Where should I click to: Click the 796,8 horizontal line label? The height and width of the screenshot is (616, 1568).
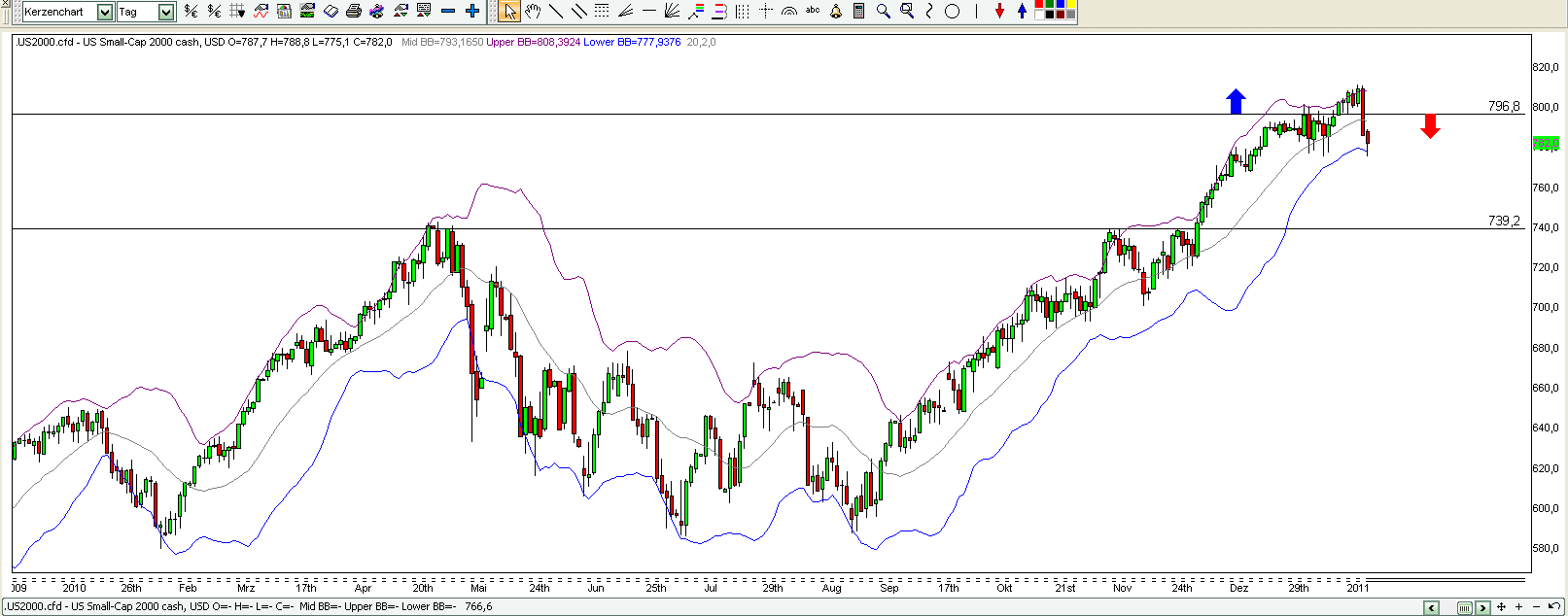1504,106
